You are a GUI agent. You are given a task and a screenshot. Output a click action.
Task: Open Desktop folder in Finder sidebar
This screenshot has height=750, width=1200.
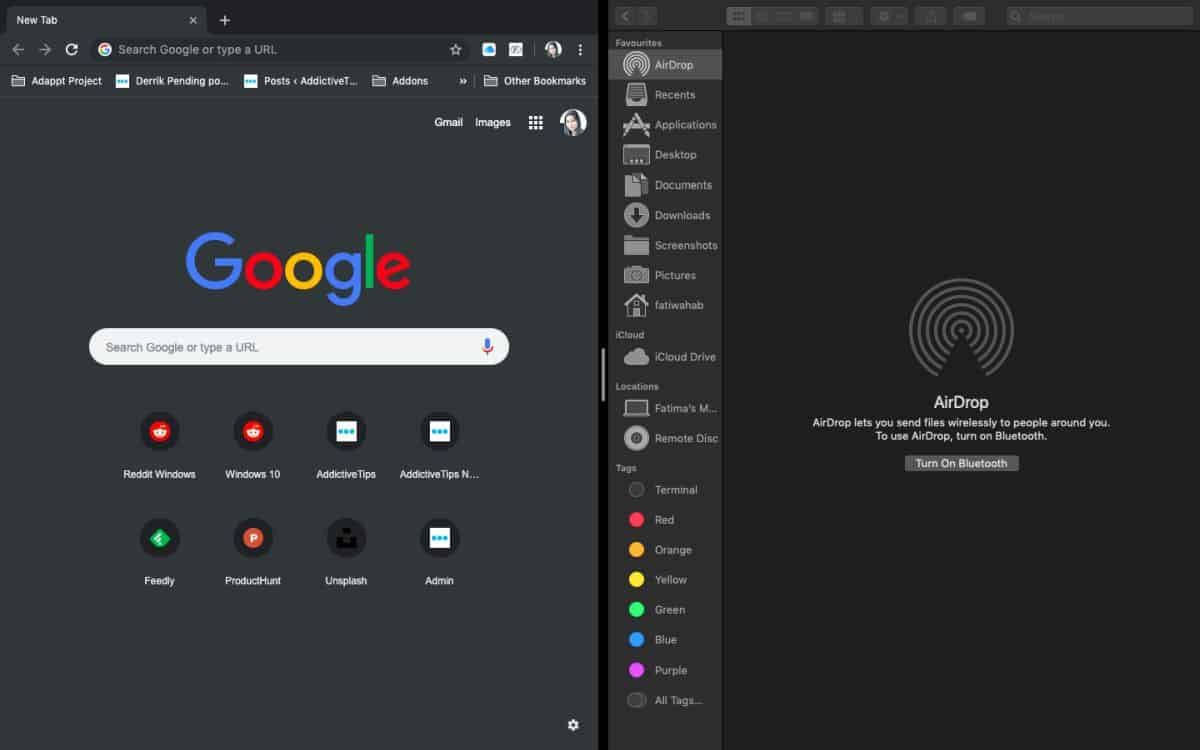pos(665,155)
